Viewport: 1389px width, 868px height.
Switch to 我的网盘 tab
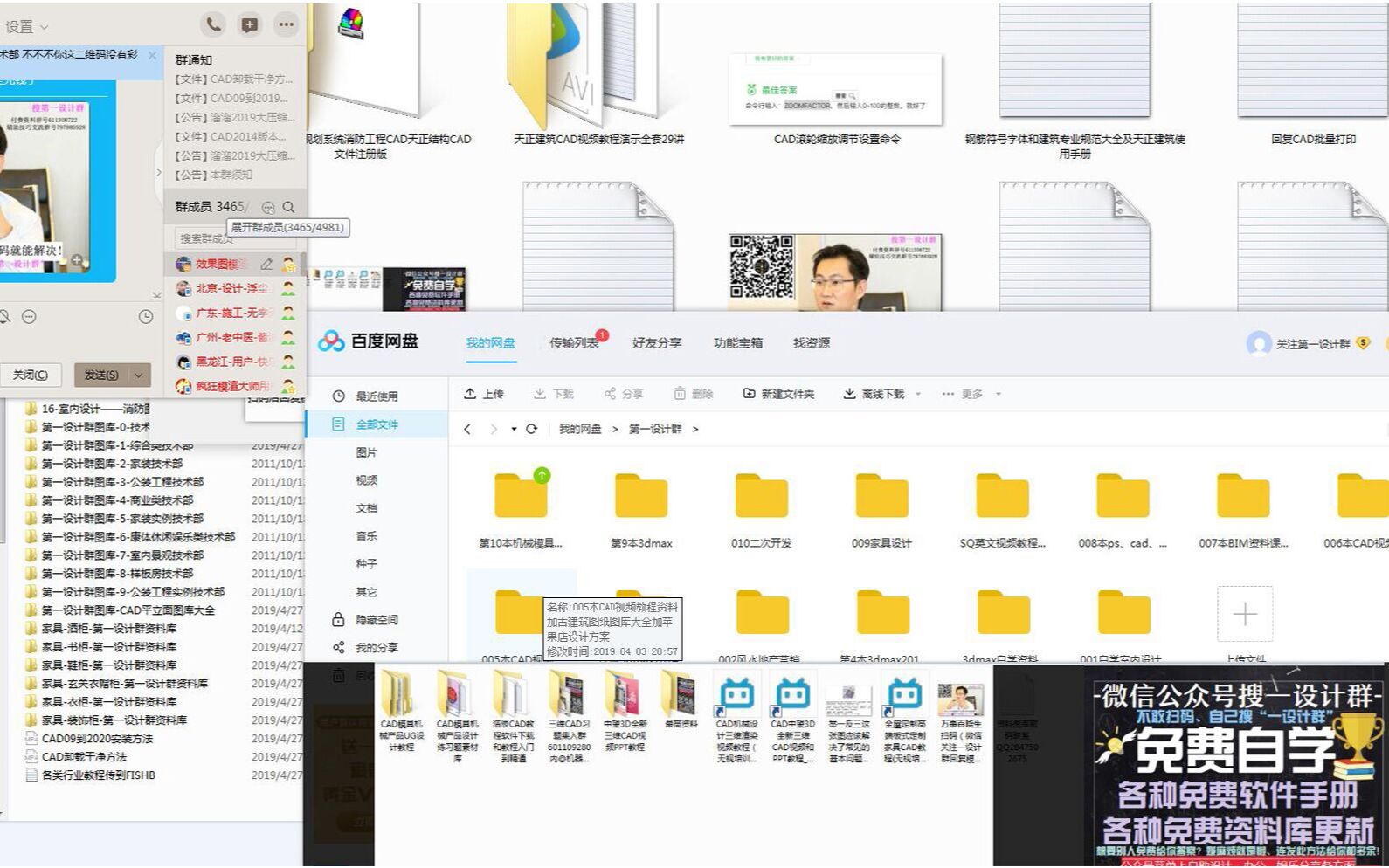click(490, 343)
